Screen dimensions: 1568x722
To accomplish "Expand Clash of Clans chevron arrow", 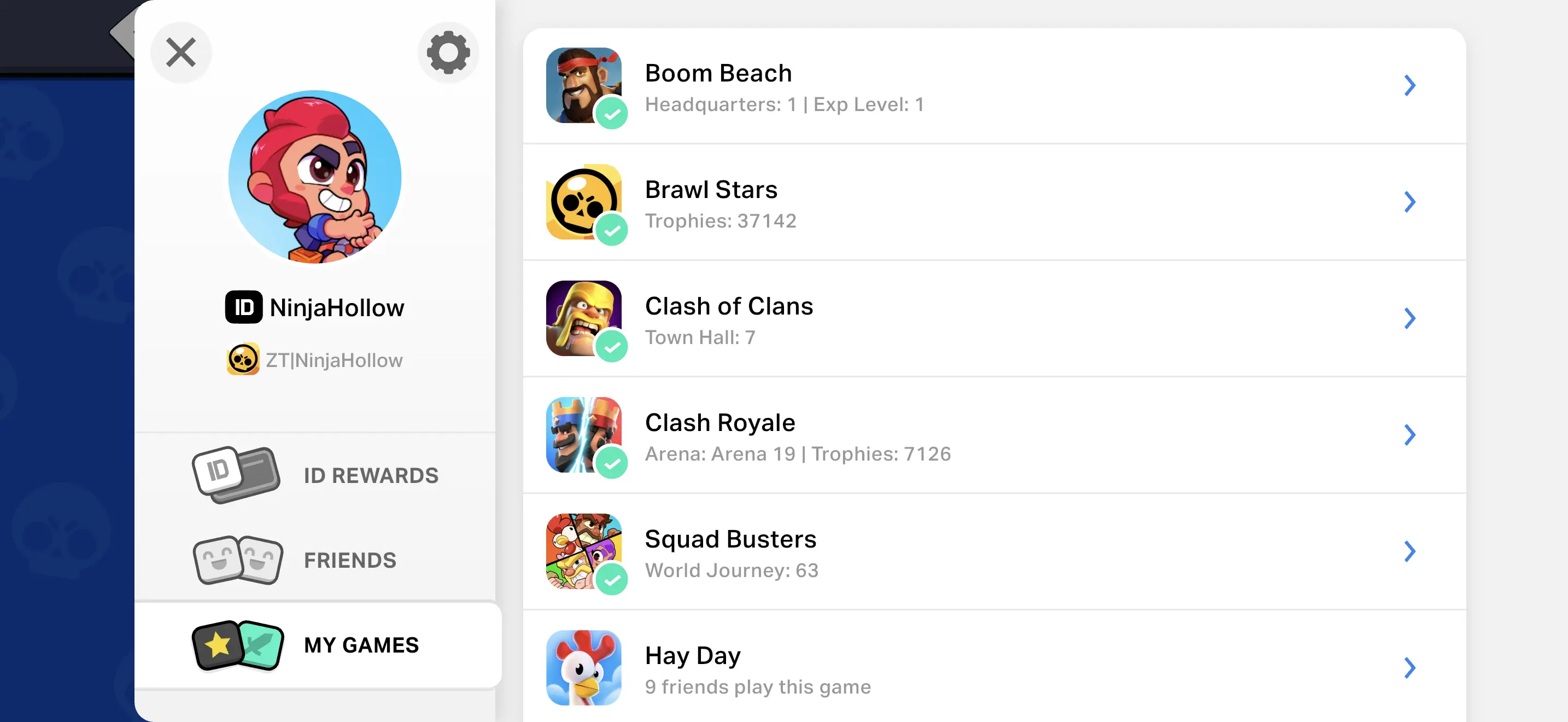I will tap(1409, 318).
